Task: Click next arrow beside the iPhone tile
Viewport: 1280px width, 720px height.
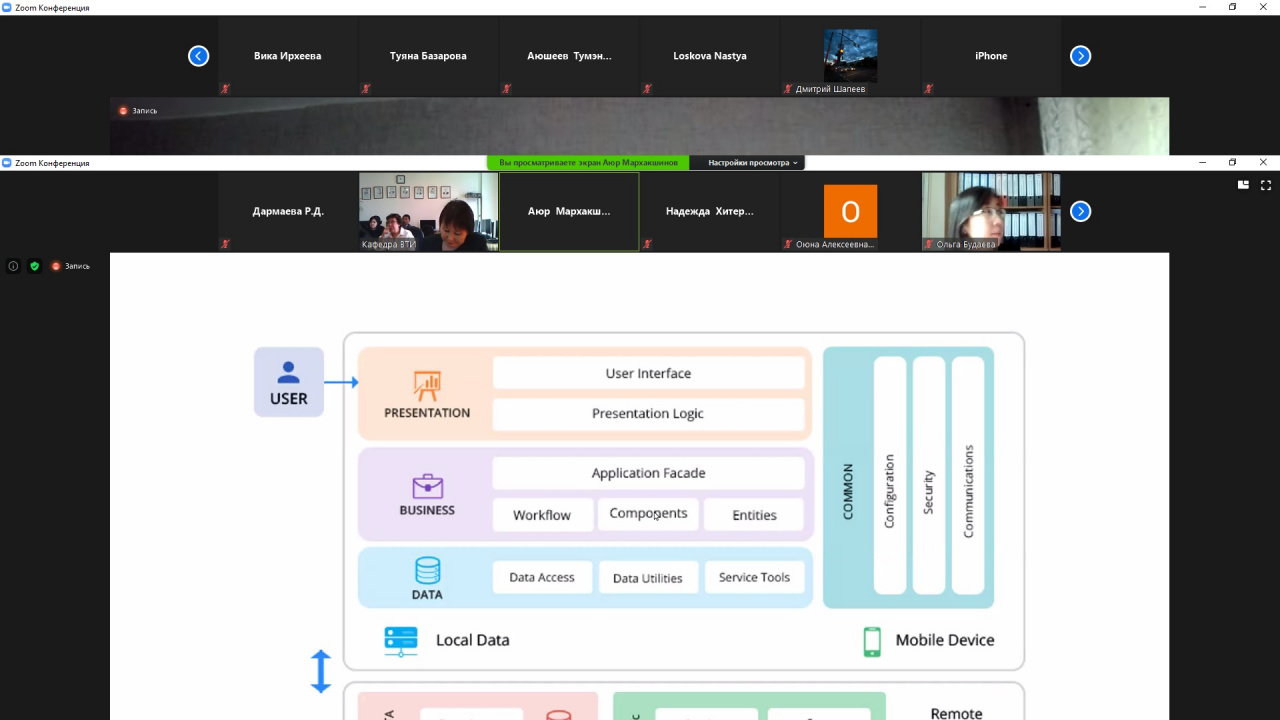Action: pyautogui.click(x=1080, y=56)
